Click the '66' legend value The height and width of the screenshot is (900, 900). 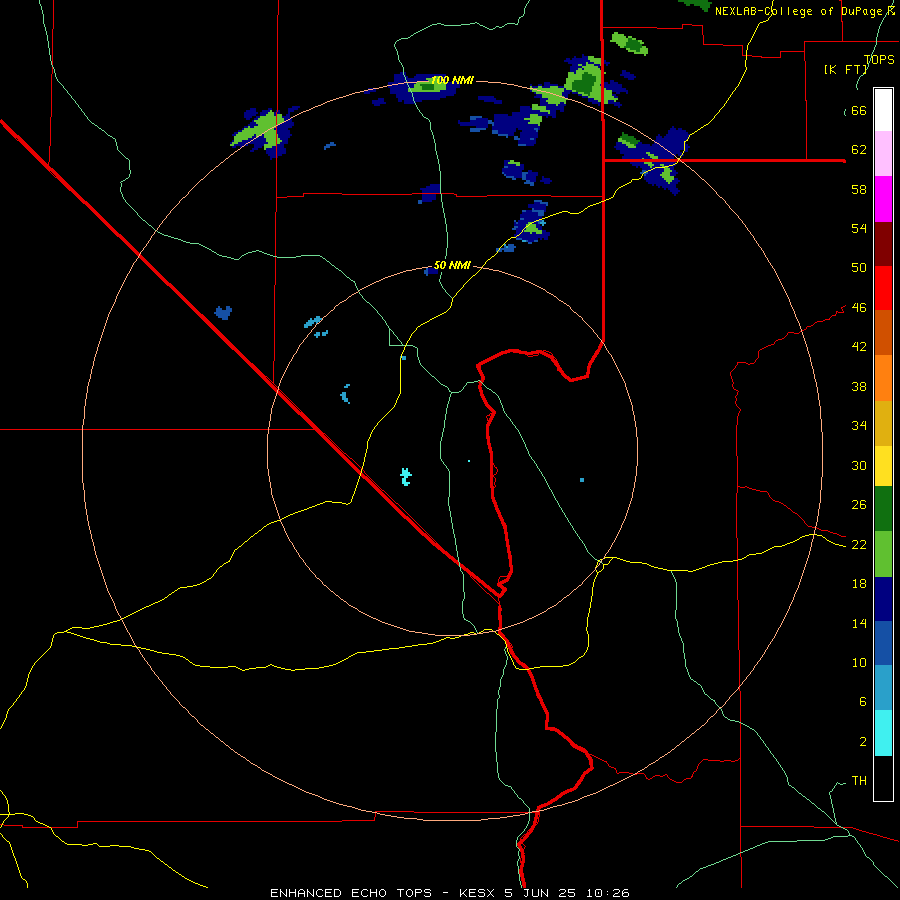859,110
